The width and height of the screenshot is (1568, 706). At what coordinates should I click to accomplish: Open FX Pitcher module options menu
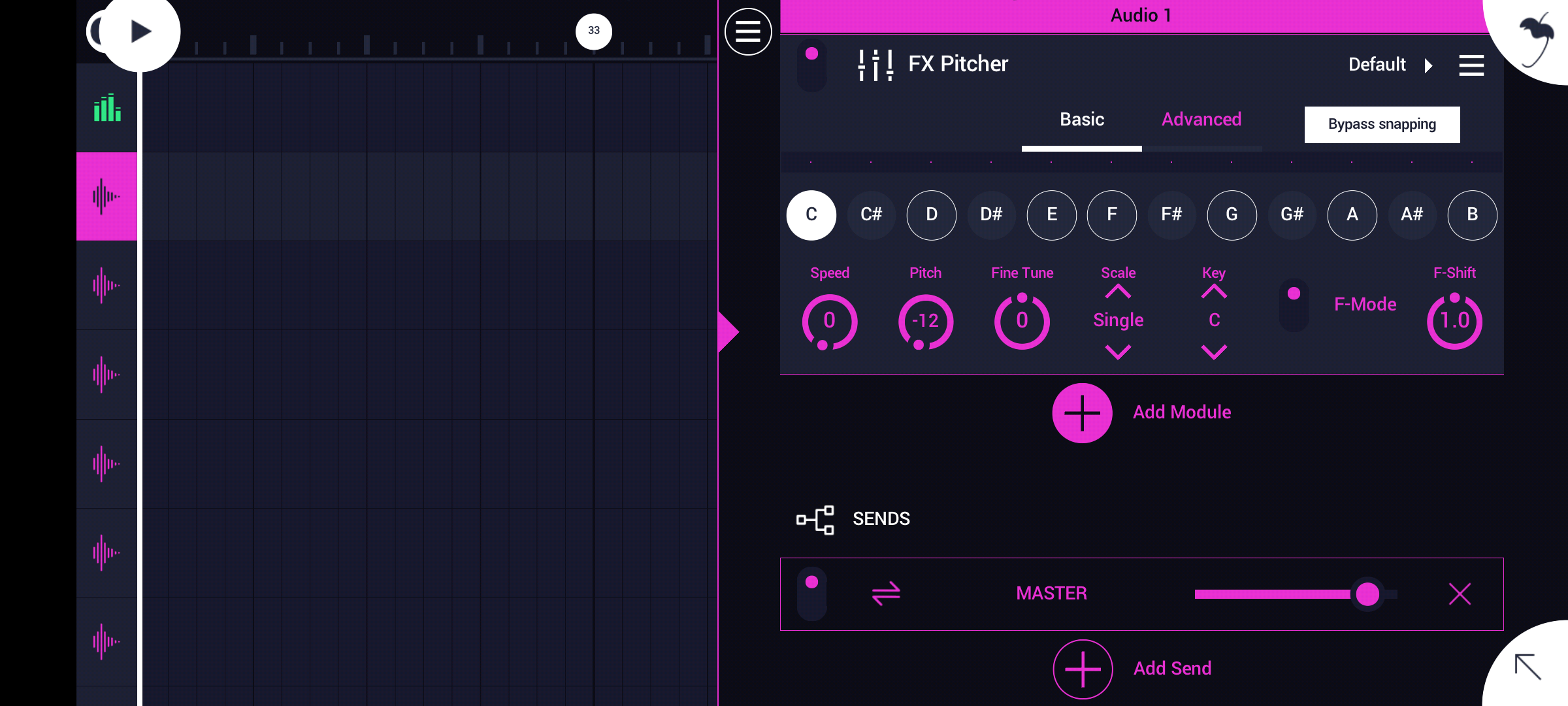1471,65
